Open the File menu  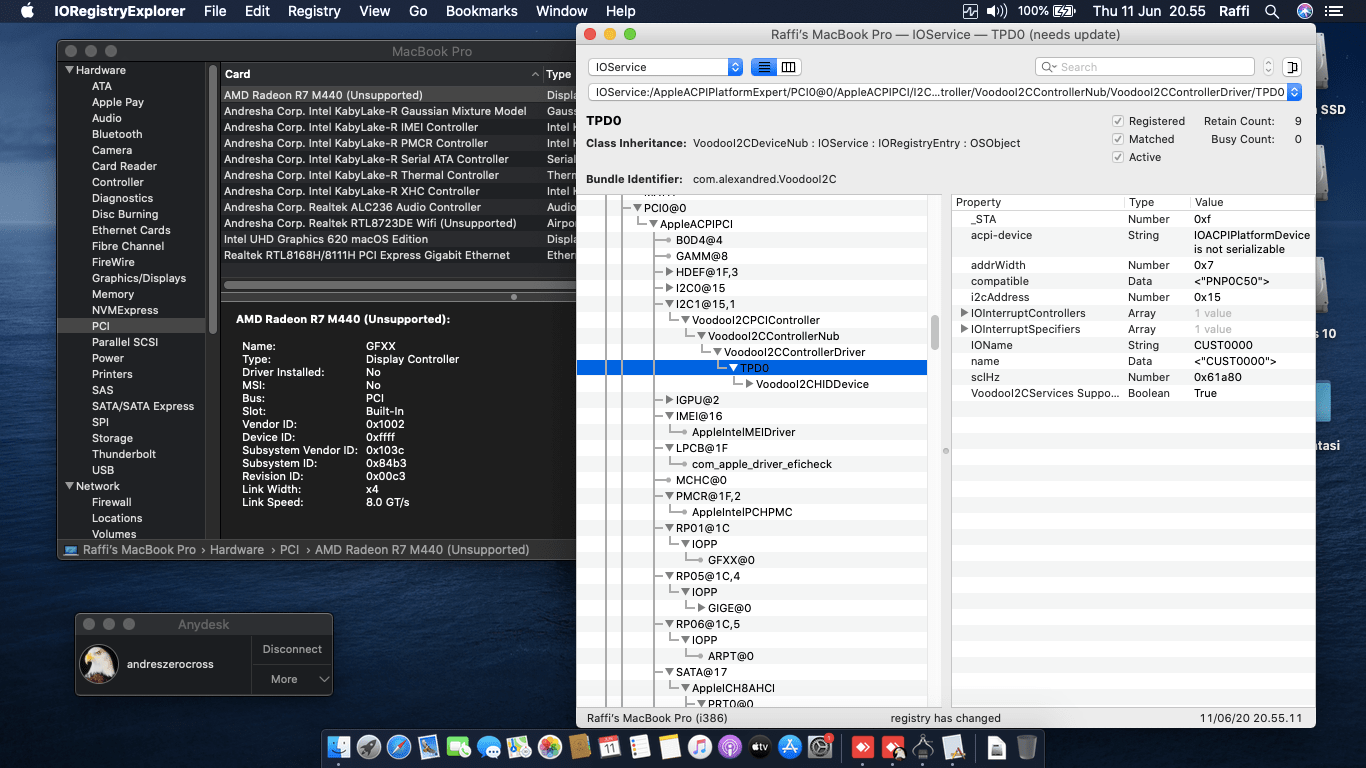[215, 11]
